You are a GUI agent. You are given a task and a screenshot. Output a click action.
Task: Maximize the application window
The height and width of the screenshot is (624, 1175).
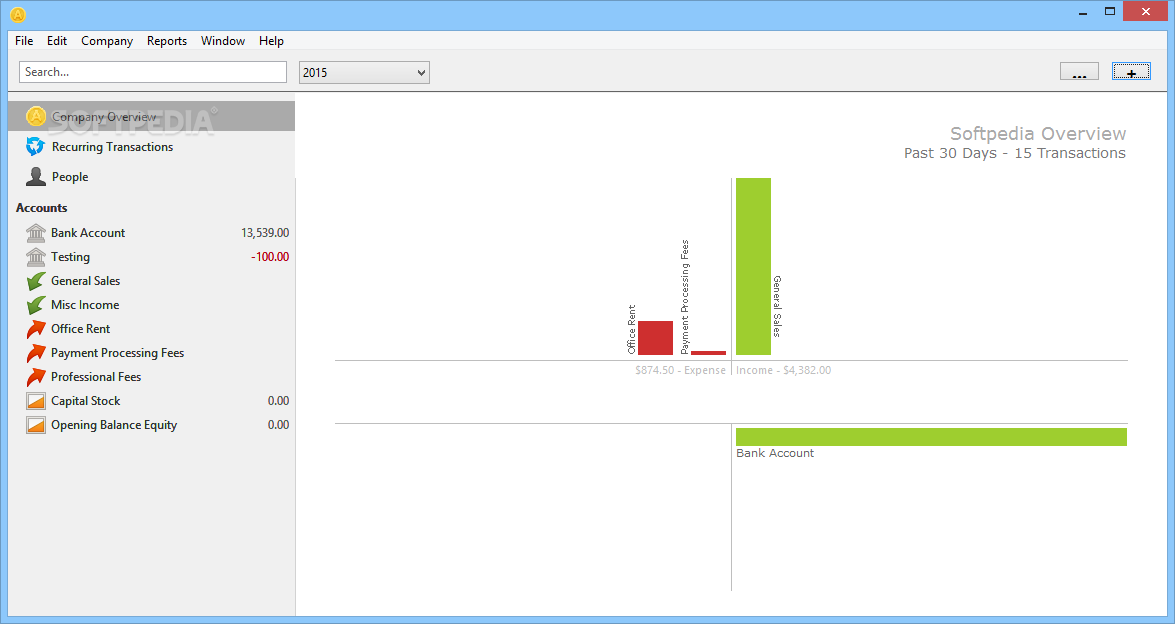tap(1110, 11)
